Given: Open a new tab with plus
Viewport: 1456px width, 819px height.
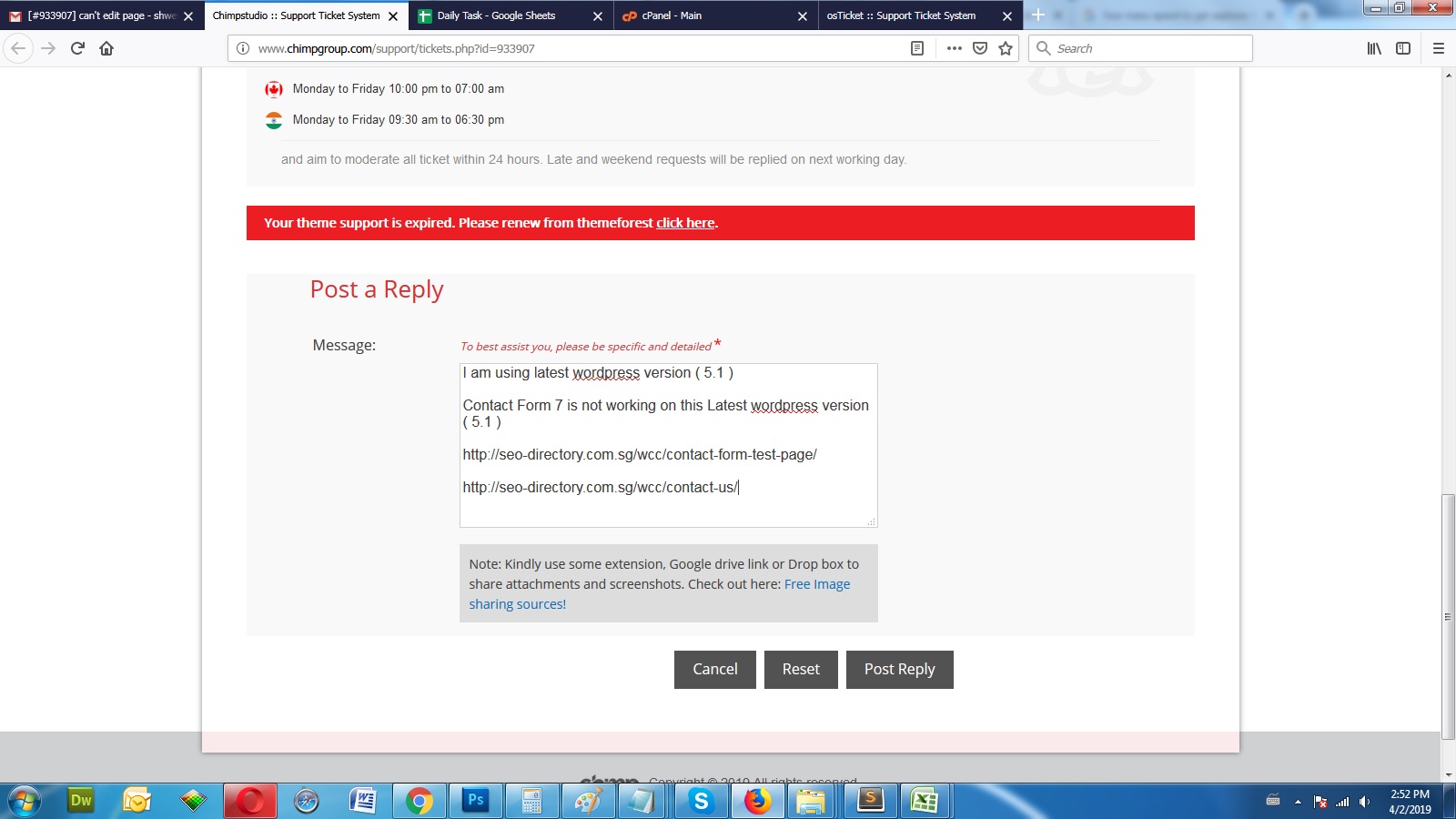Looking at the screenshot, I should [1038, 15].
